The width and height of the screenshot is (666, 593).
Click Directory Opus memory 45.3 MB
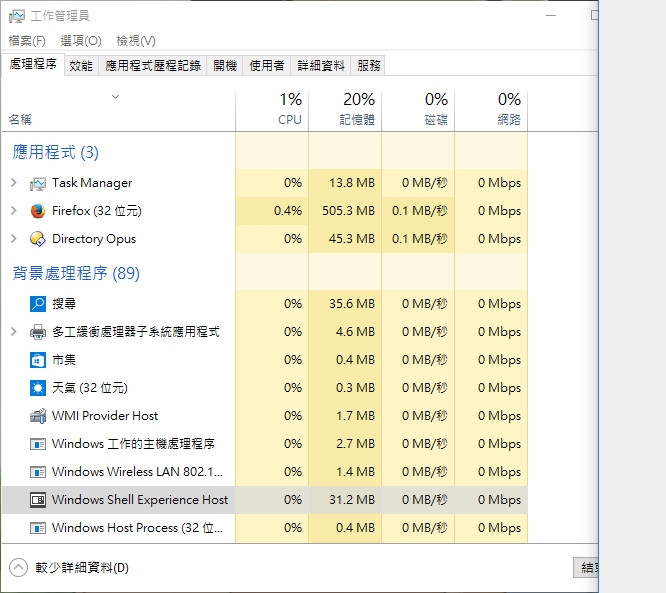coord(352,239)
